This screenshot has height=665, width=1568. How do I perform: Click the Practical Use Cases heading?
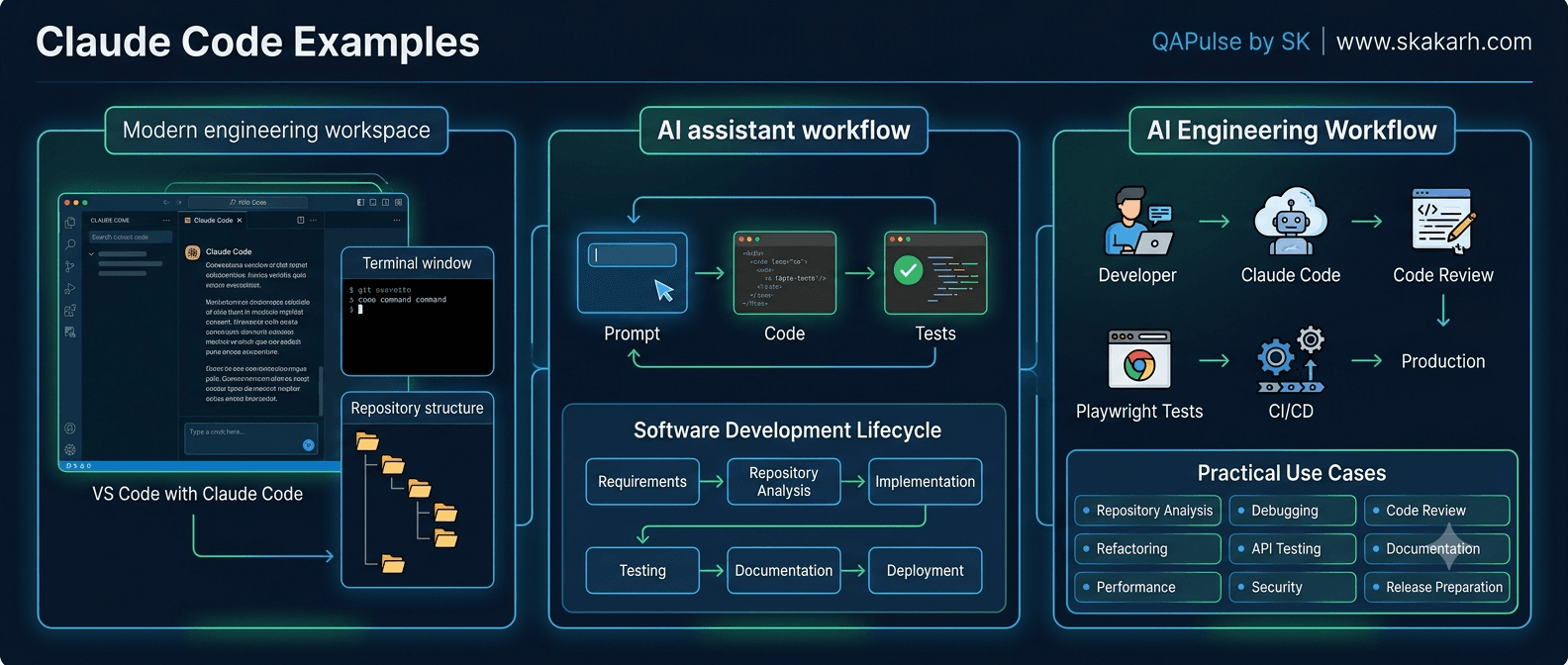click(x=1292, y=473)
